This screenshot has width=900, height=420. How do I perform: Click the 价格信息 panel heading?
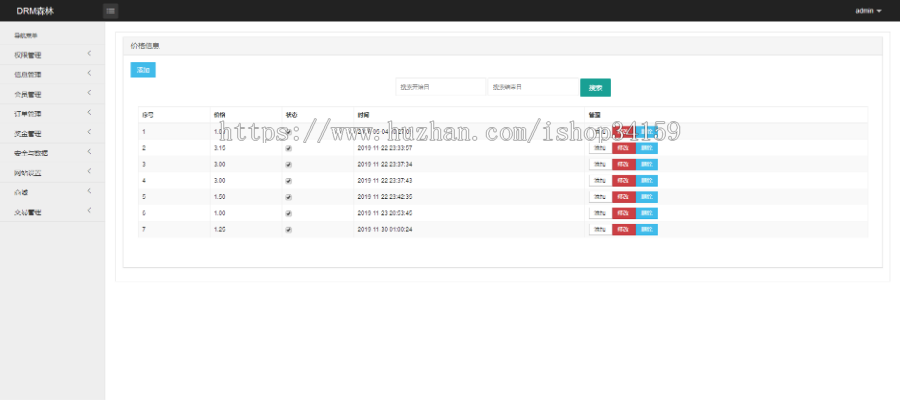[145, 46]
